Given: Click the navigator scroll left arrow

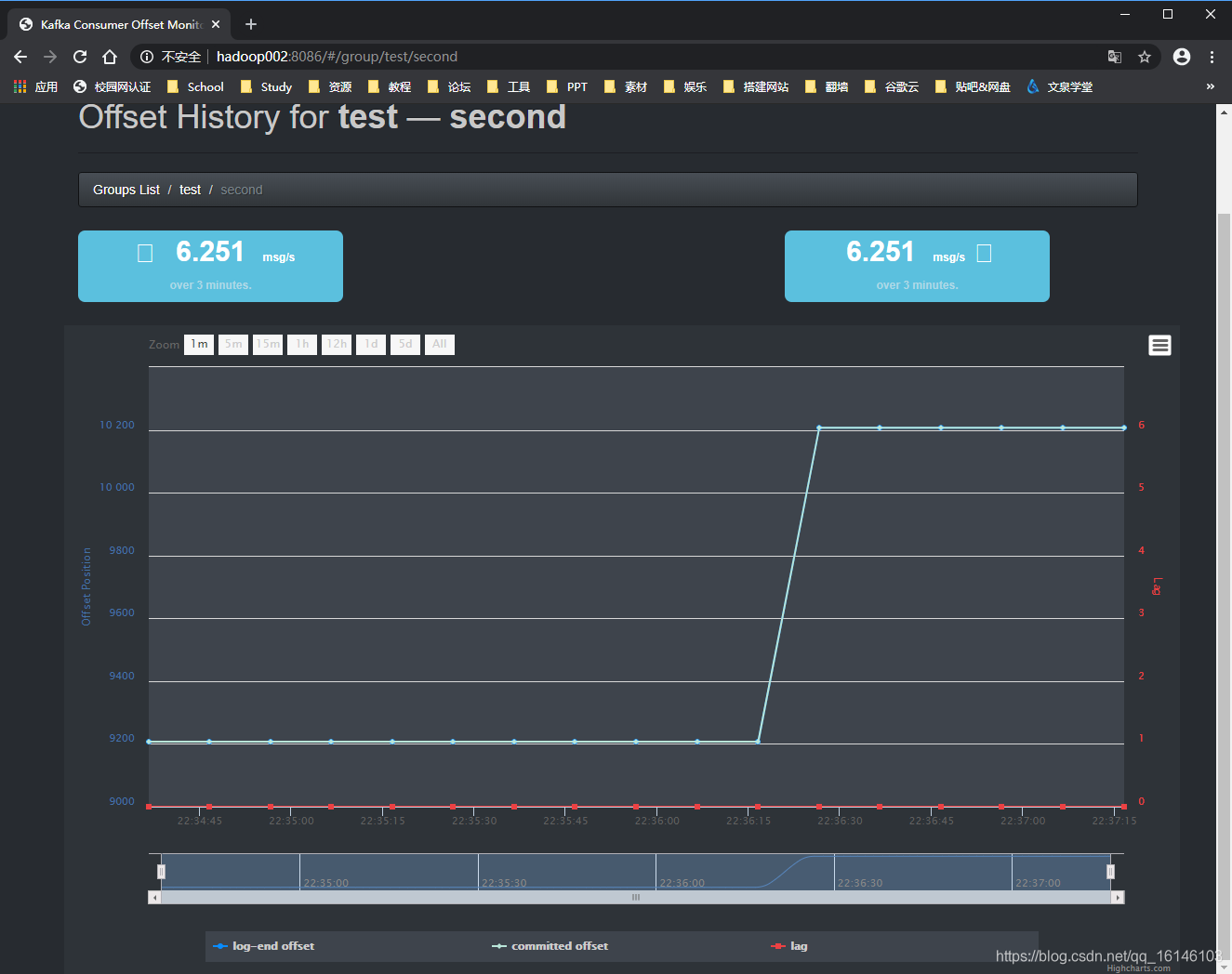Looking at the screenshot, I should coord(154,898).
